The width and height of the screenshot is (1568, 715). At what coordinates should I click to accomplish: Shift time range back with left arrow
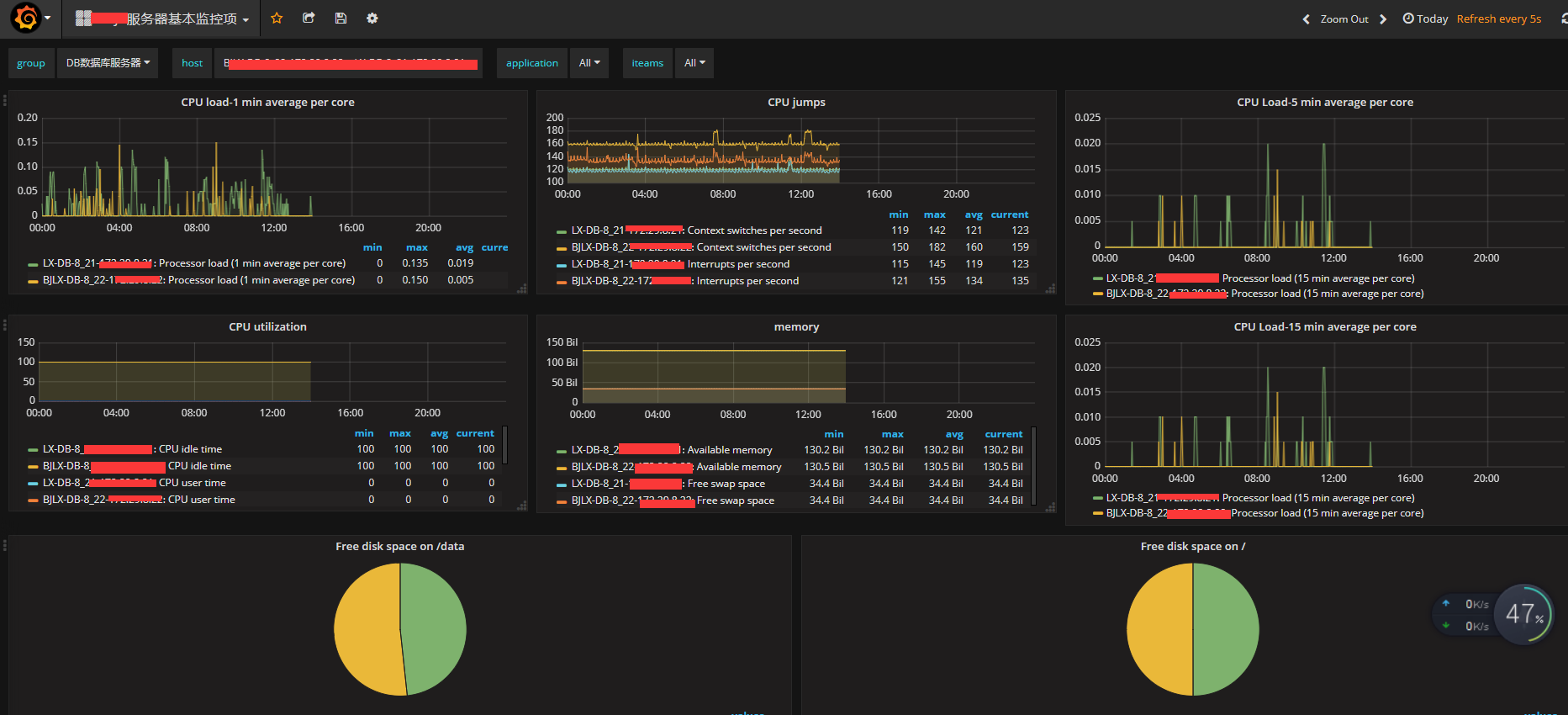tap(1306, 19)
